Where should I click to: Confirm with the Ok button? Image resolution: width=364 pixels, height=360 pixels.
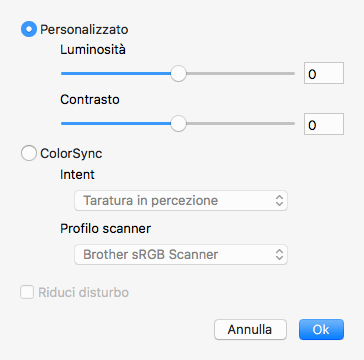click(x=321, y=330)
